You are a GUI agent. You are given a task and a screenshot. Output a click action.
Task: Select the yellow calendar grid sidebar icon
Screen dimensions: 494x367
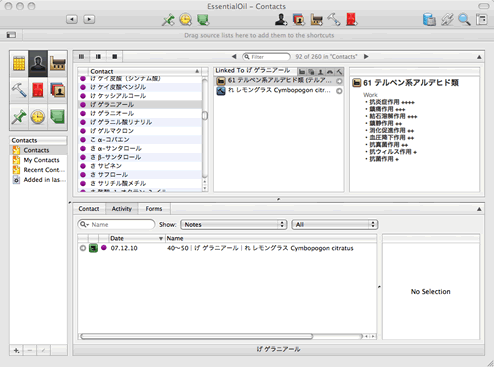tap(19, 63)
